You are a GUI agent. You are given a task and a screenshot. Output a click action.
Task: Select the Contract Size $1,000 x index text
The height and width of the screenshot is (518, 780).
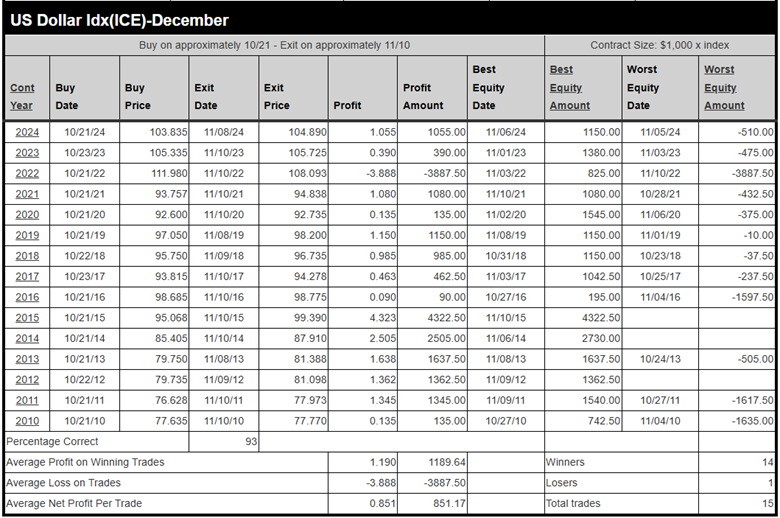click(x=660, y=45)
